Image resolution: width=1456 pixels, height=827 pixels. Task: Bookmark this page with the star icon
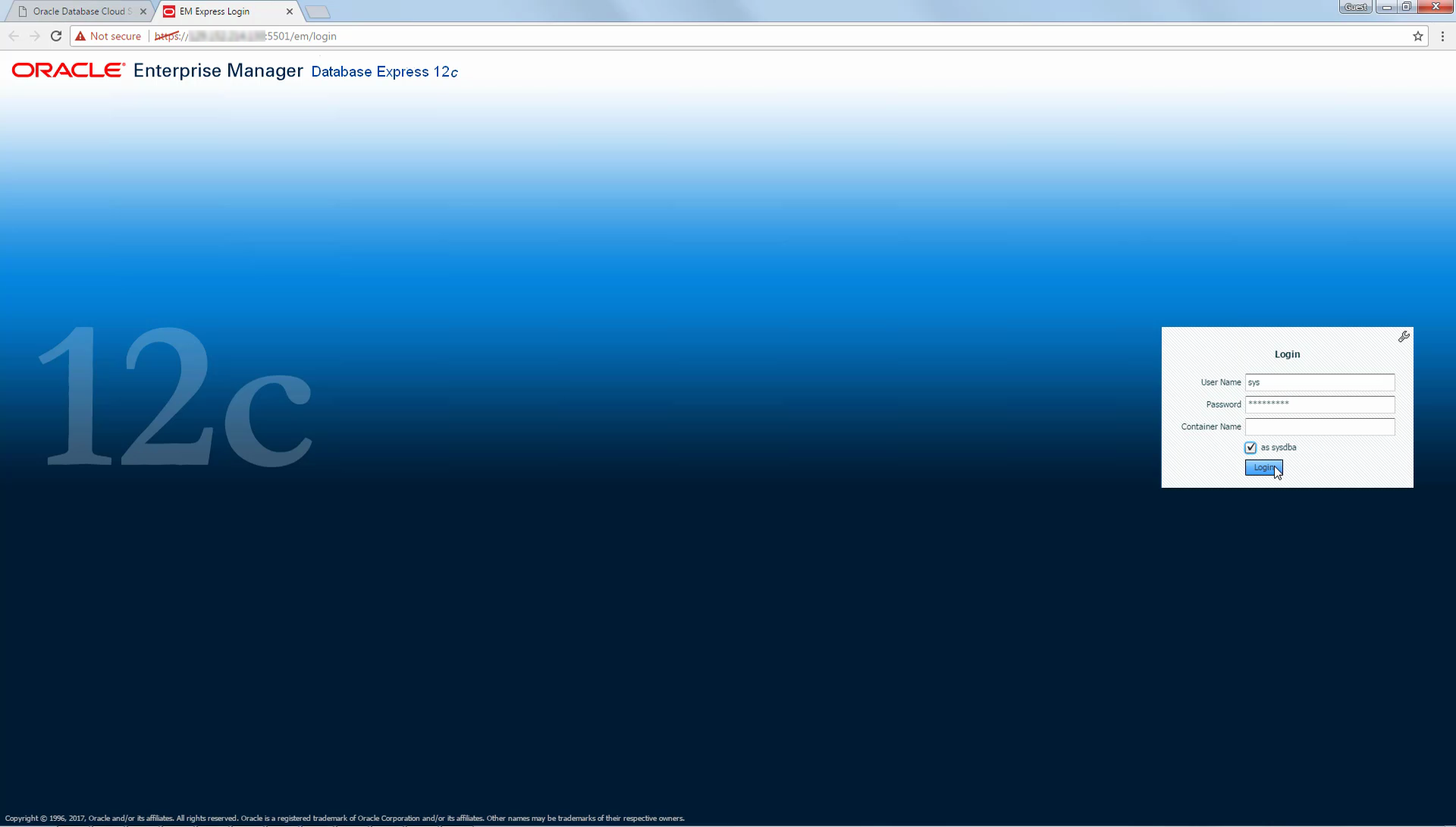pyautogui.click(x=1417, y=36)
